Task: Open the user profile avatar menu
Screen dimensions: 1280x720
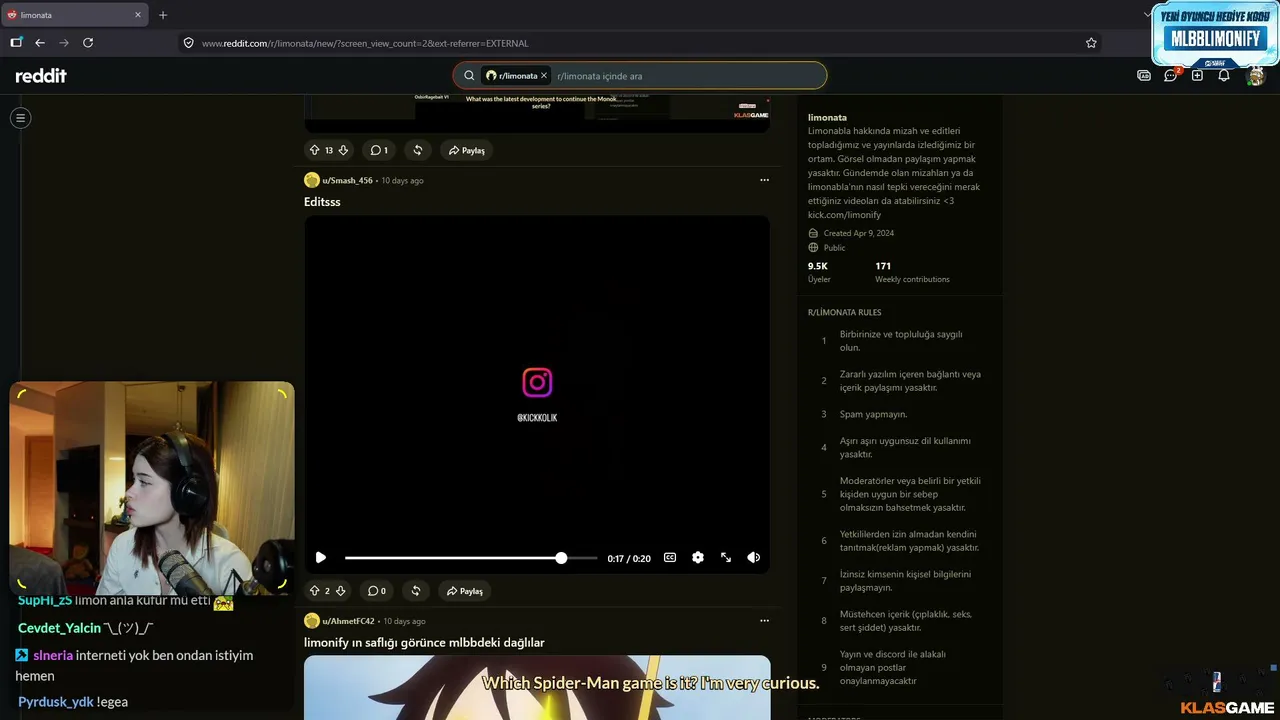Action: 1255,76
